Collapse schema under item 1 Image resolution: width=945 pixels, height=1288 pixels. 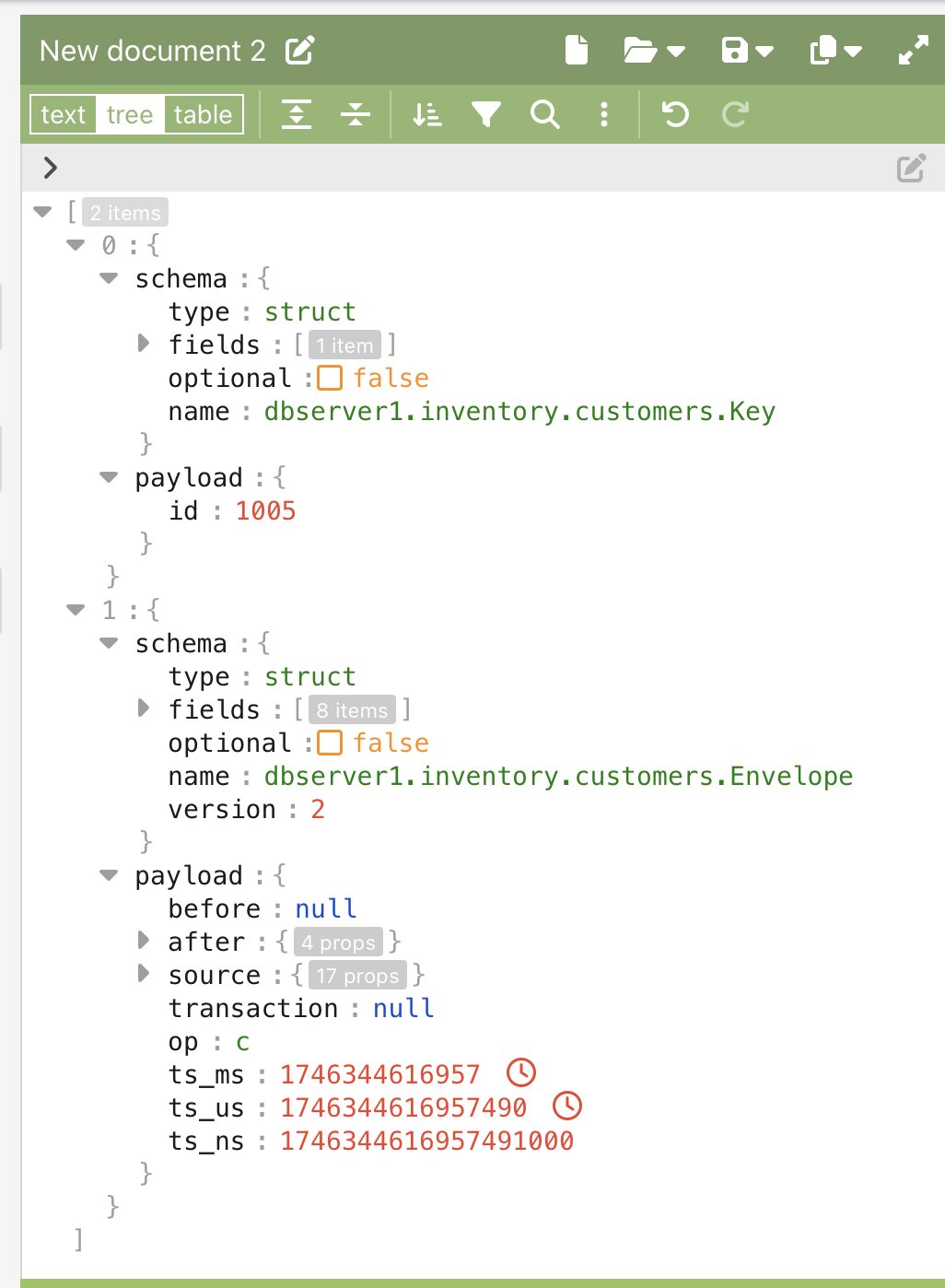point(109,643)
